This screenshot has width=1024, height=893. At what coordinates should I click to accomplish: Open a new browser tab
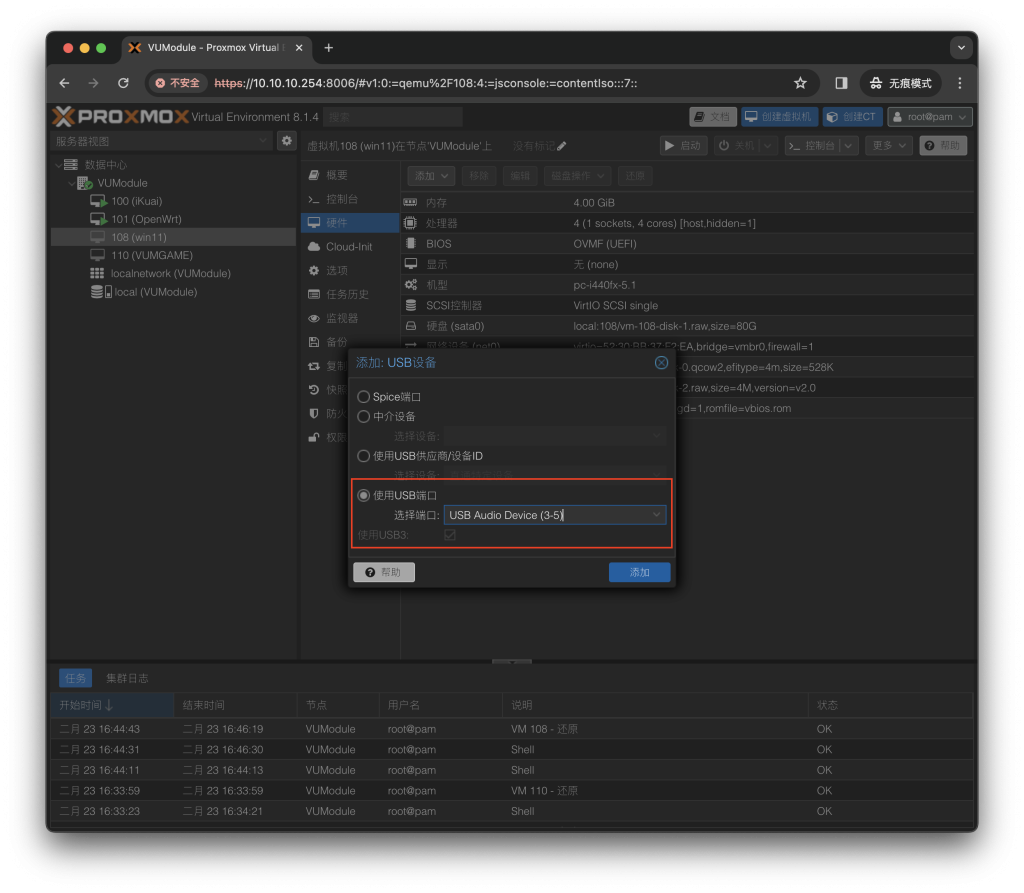tap(328, 48)
